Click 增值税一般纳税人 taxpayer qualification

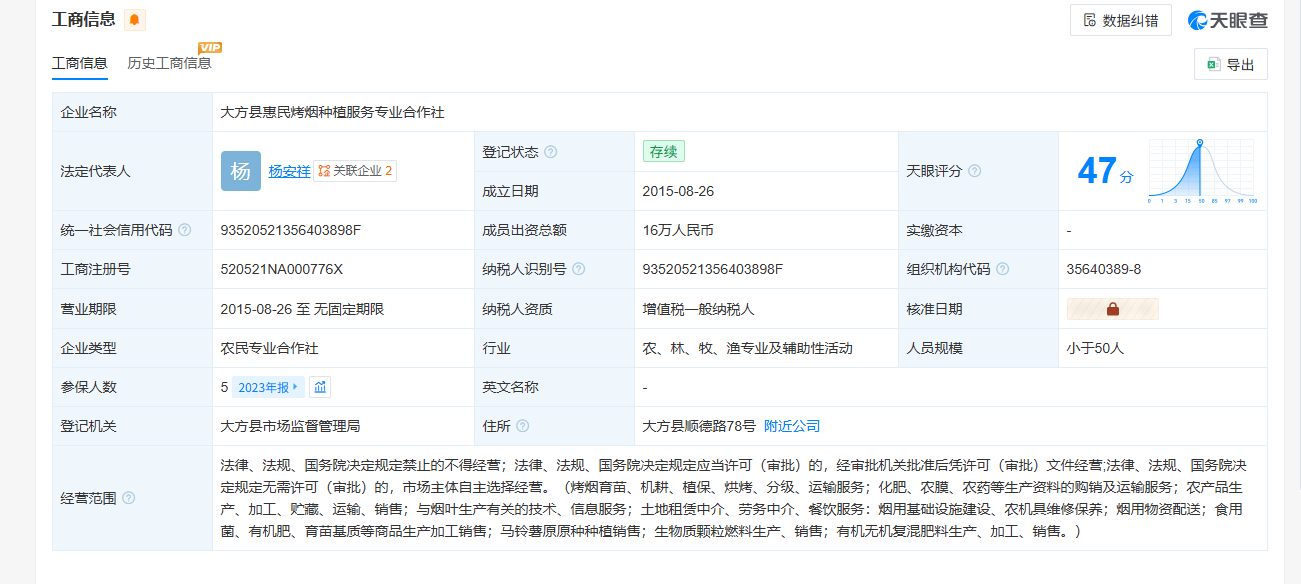pyautogui.click(x=699, y=309)
